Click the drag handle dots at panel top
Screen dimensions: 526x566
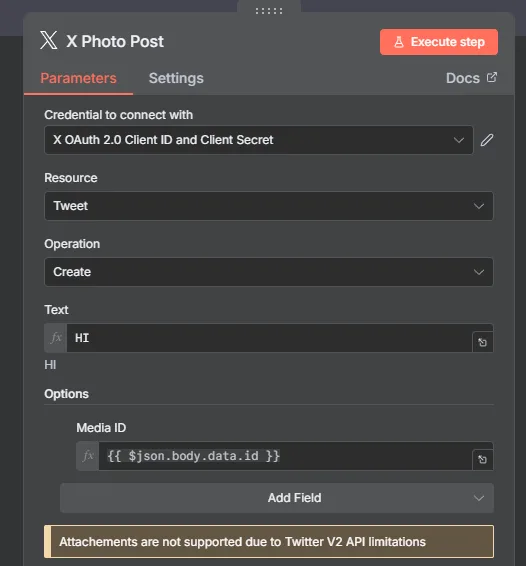(x=269, y=11)
